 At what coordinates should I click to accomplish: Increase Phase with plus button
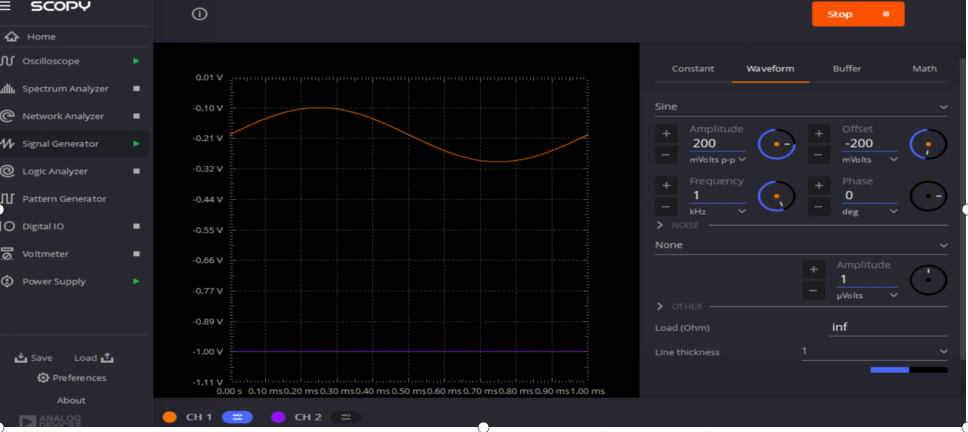coord(819,185)
